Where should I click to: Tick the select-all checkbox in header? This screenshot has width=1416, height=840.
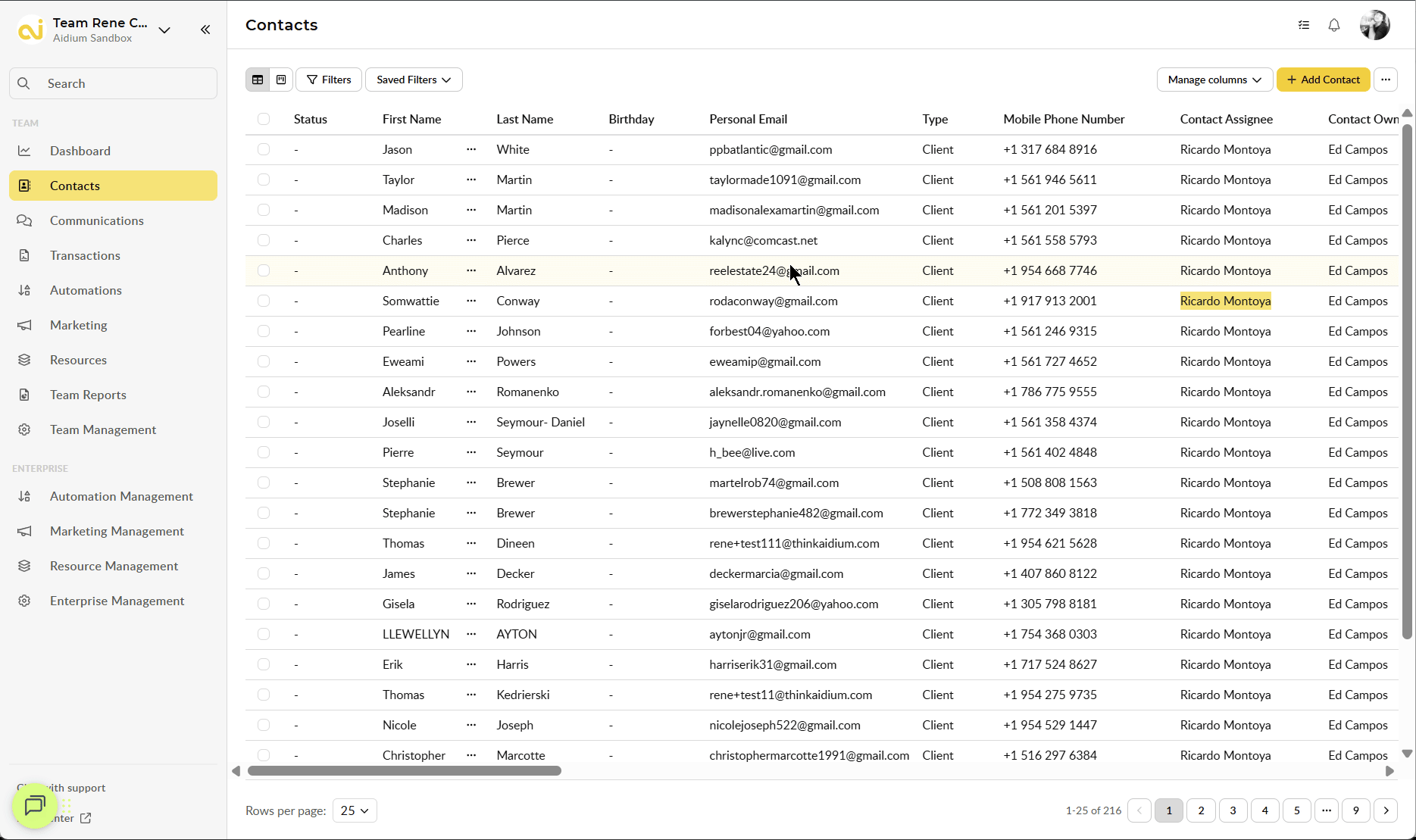point(264,119)
